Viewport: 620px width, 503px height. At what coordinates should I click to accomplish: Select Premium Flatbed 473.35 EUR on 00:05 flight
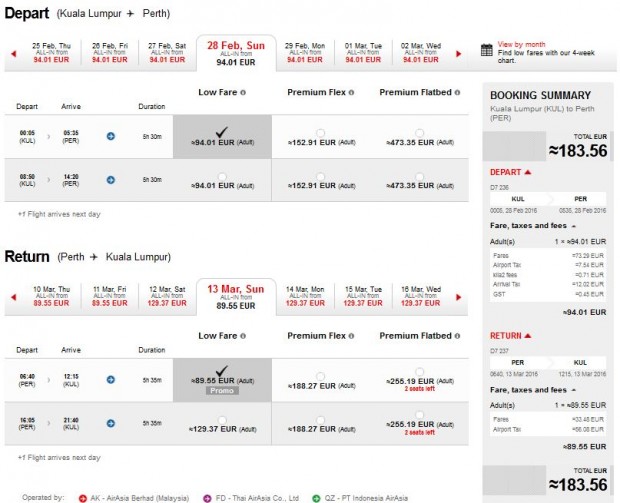(x=420, y=133)
